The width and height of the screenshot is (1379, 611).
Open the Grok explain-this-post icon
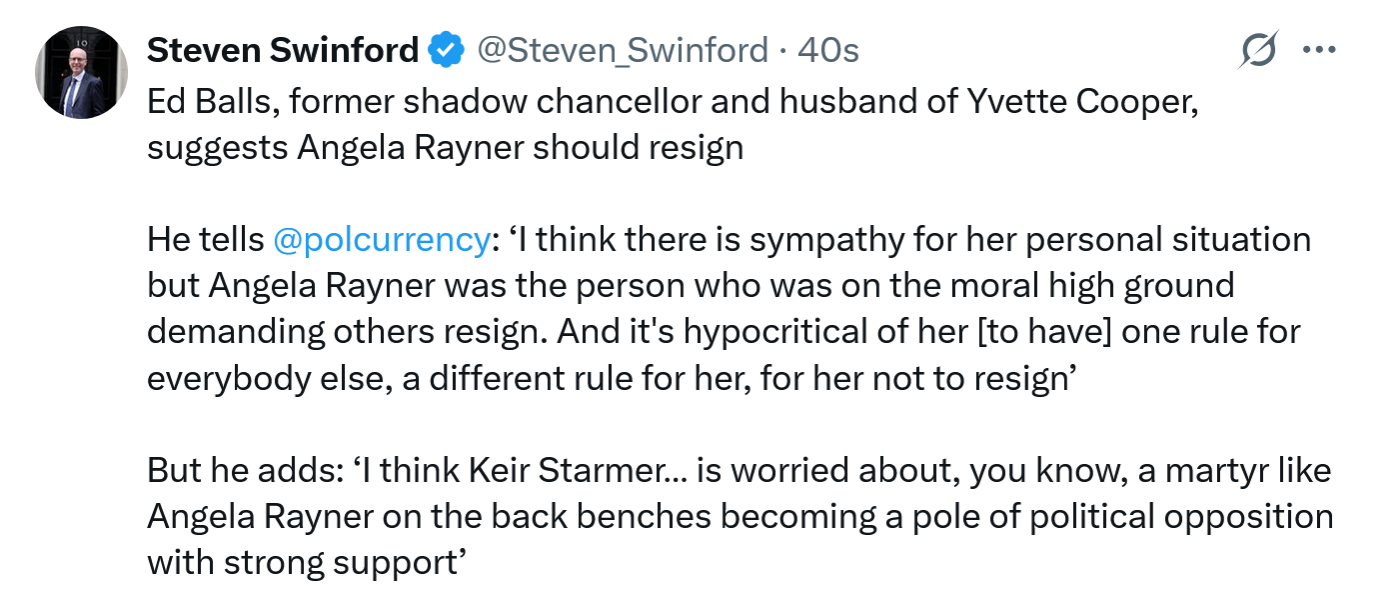(x=1257, y=50)
